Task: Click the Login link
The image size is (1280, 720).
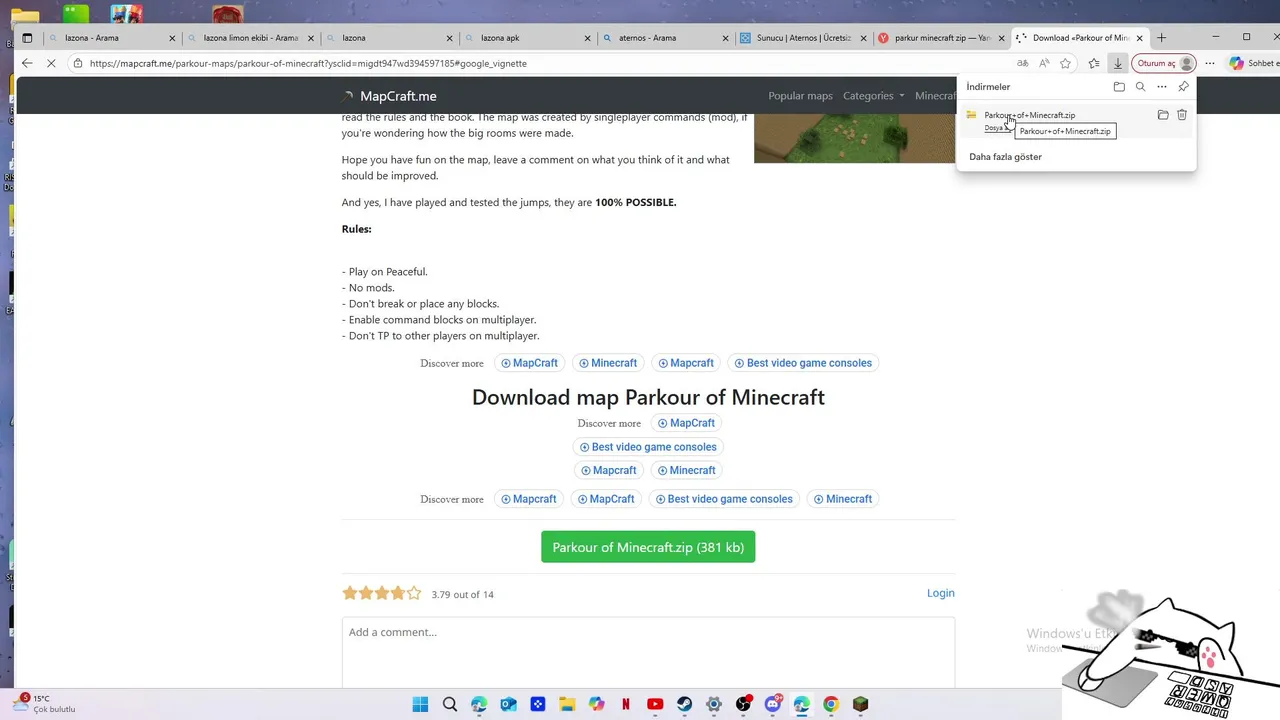Action: tap(940, 593)
